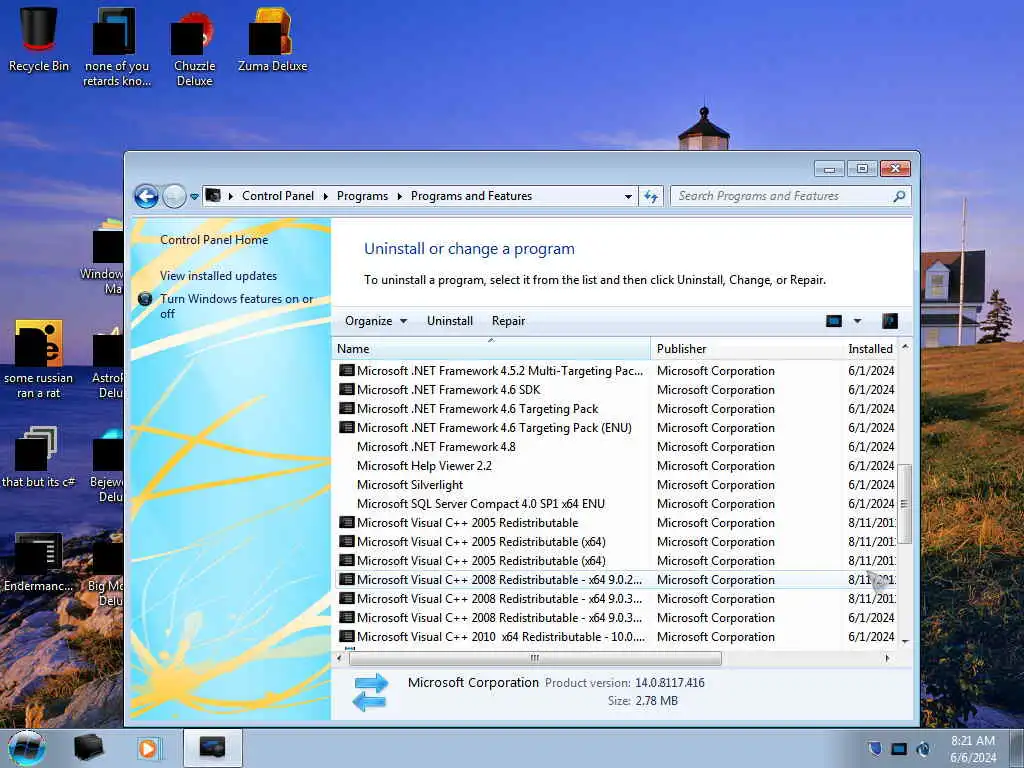Select Microsoft .NET Framework 4.8 row
Image resolution: width=1024 pixels, height=768 pixels.
(x=615, y=447)
